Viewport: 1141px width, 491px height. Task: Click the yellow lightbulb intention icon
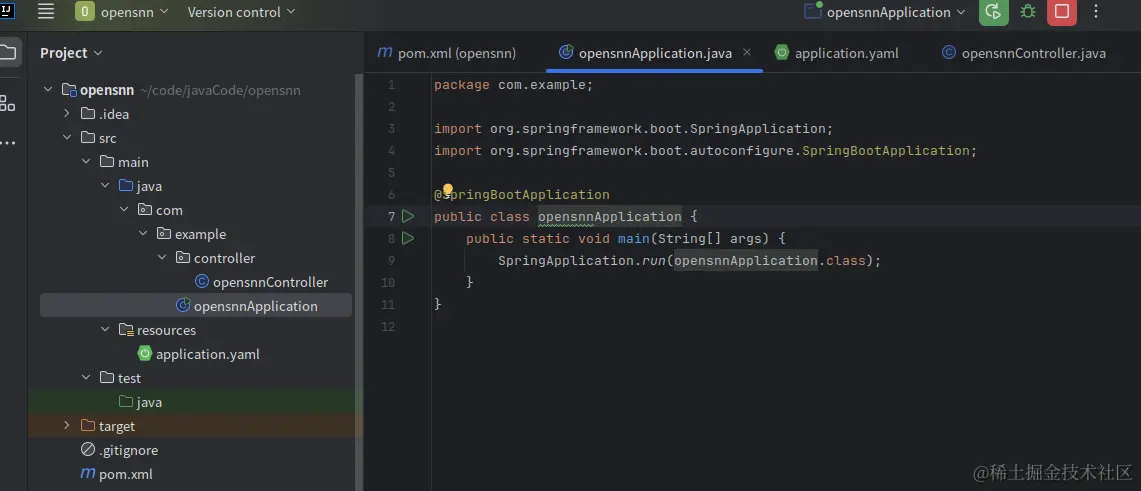coord(448,191)
